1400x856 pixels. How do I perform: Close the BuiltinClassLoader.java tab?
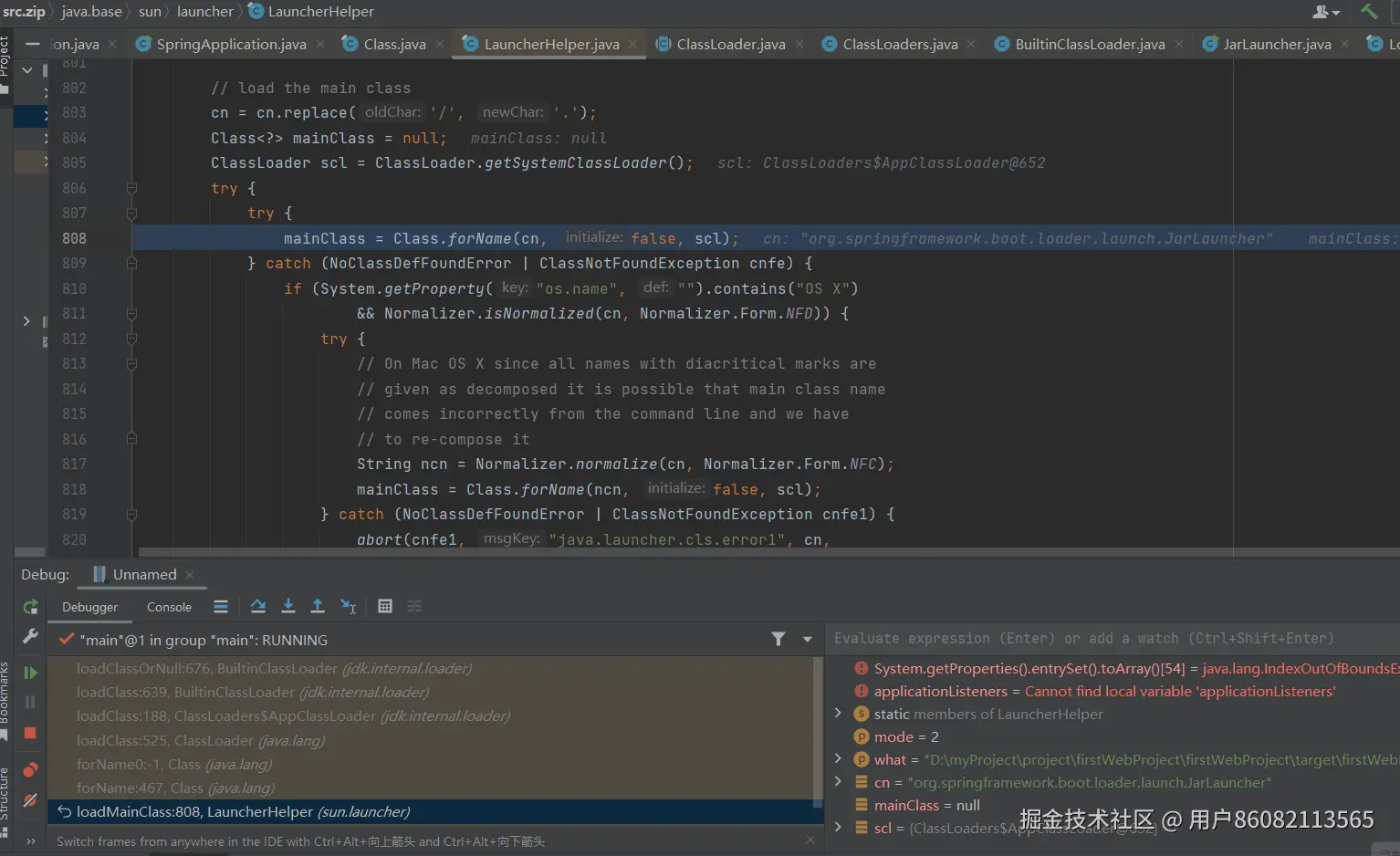click(x=1179, y=44)
